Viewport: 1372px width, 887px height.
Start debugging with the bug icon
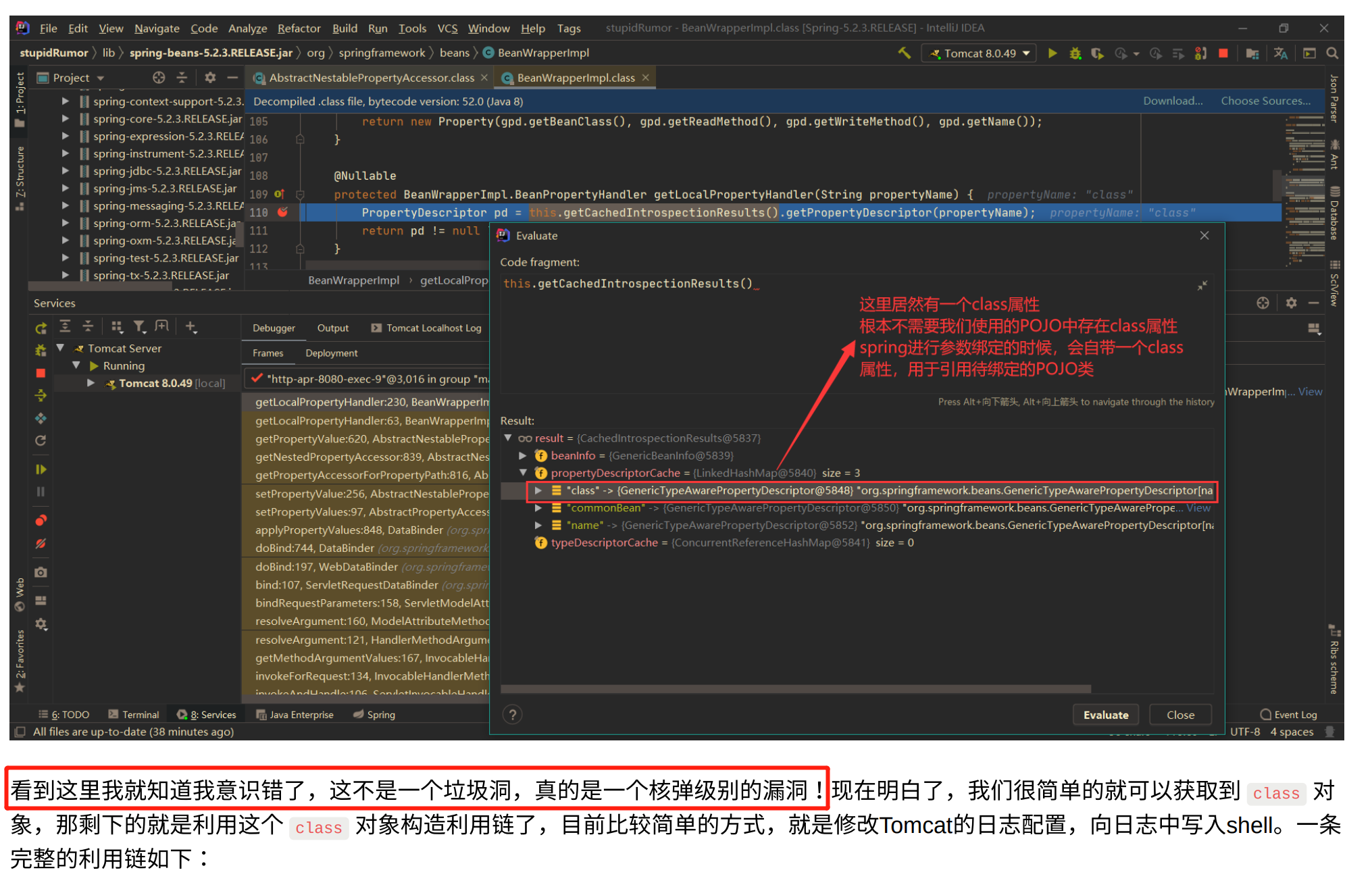pyautogui.click(x=1075, y=53)
